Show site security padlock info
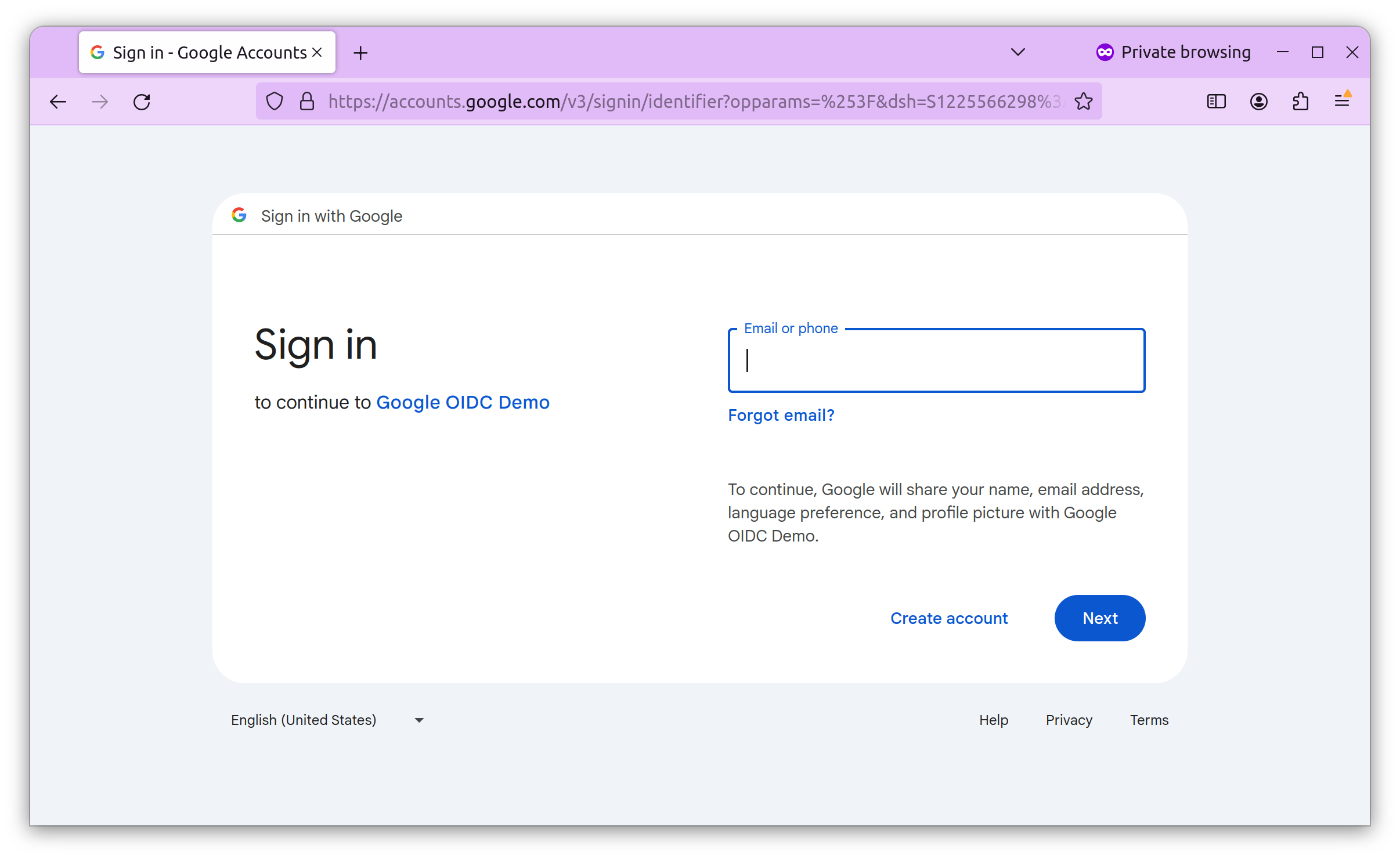The height and width of the screenshot is (859, 1400). (306, 102)
